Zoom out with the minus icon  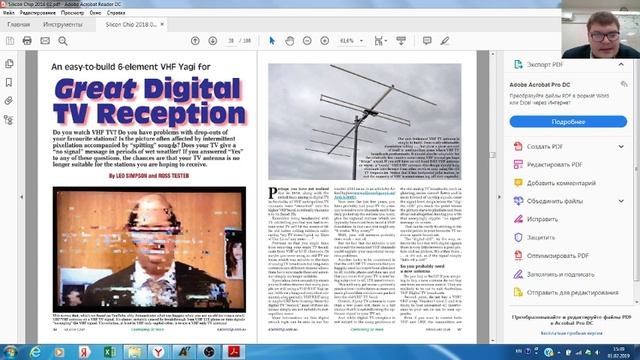(307, 41)
